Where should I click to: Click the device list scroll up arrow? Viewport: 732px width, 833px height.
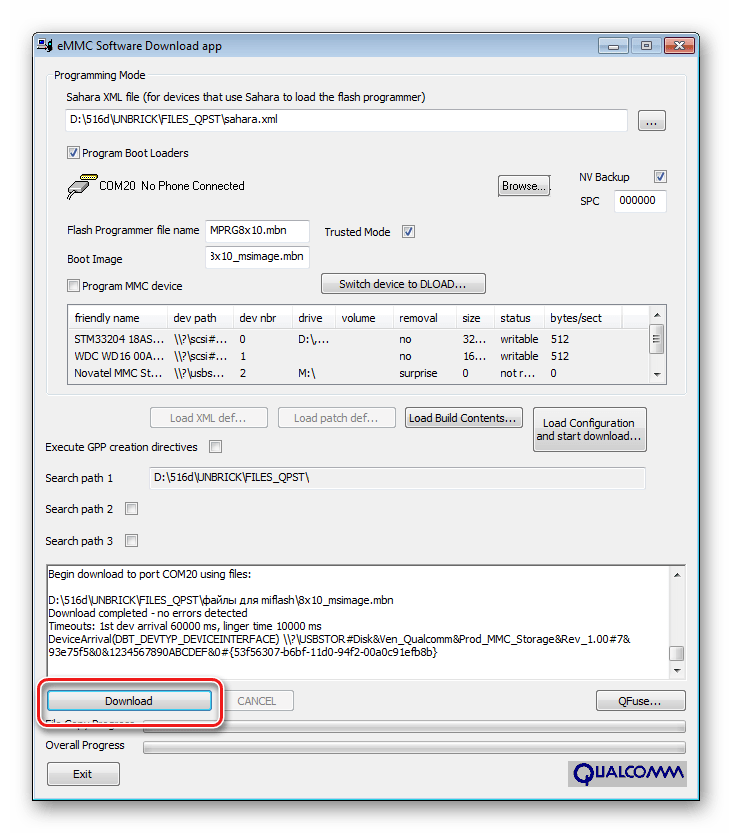(x=657, y=315)
